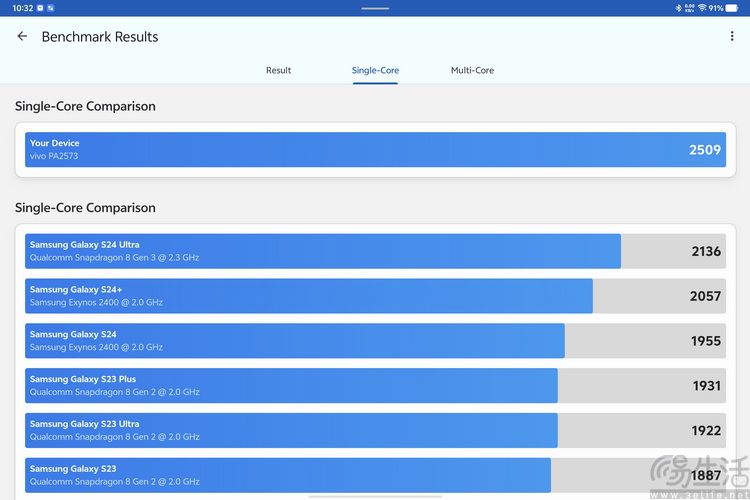Switch to the Result tab
This screenshot has height=500, width=750.
pos(278,70)
